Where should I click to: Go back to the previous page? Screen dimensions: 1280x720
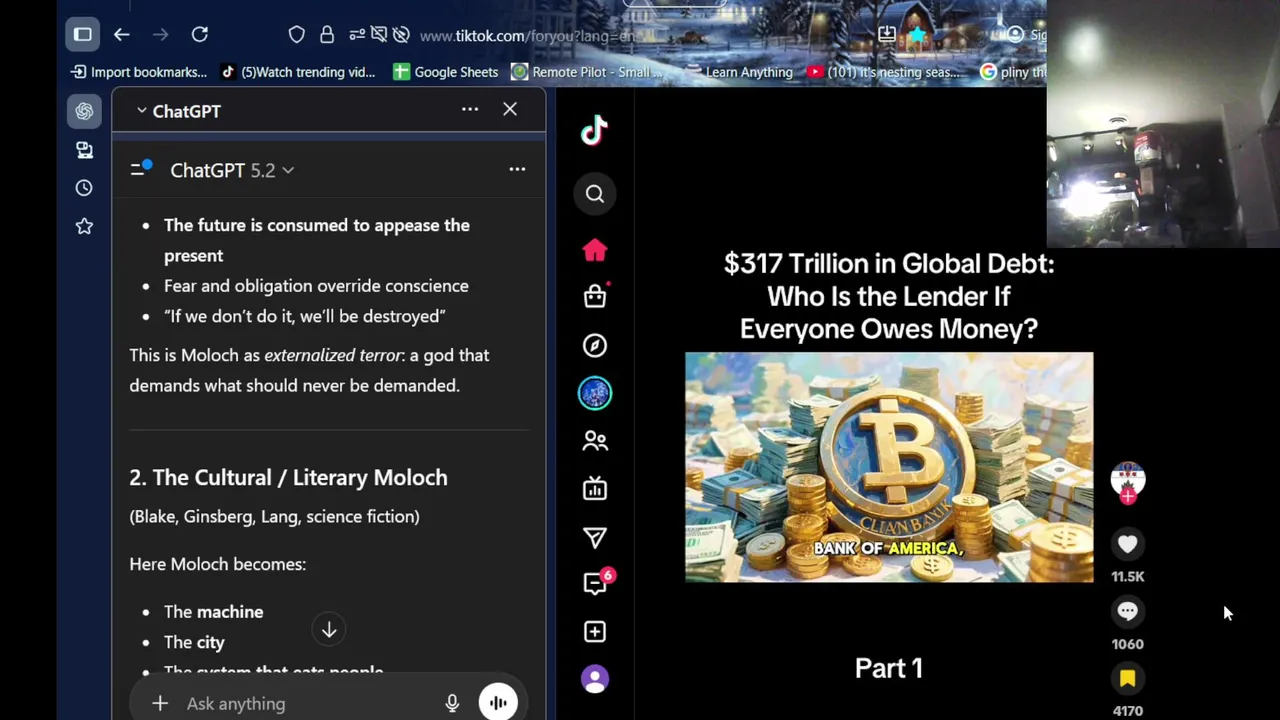(122, 35)
